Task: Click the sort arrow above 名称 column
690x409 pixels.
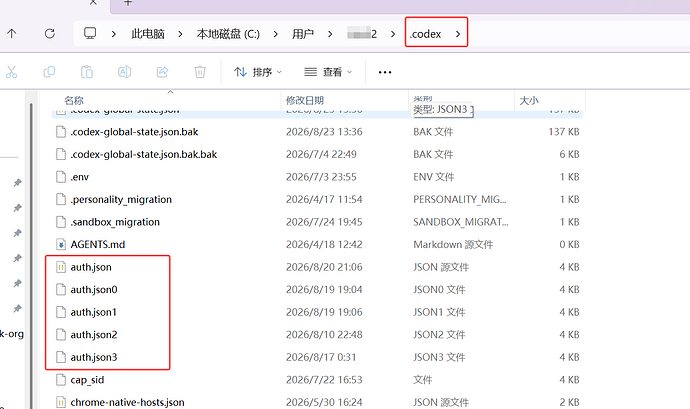Action: tap(170, 92)
